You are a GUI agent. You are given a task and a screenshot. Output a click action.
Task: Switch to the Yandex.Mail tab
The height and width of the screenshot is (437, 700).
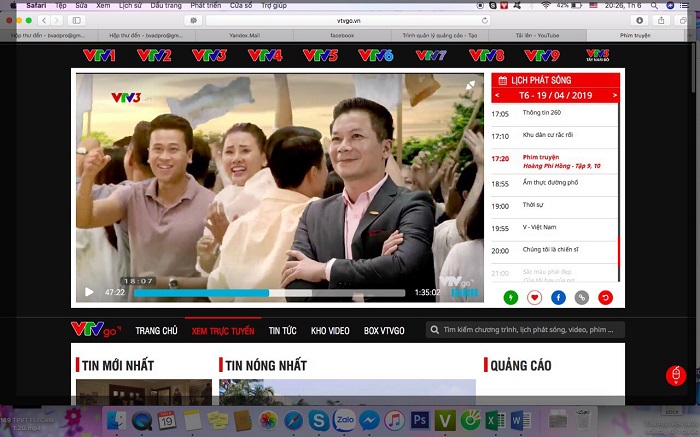coord(245,35)
